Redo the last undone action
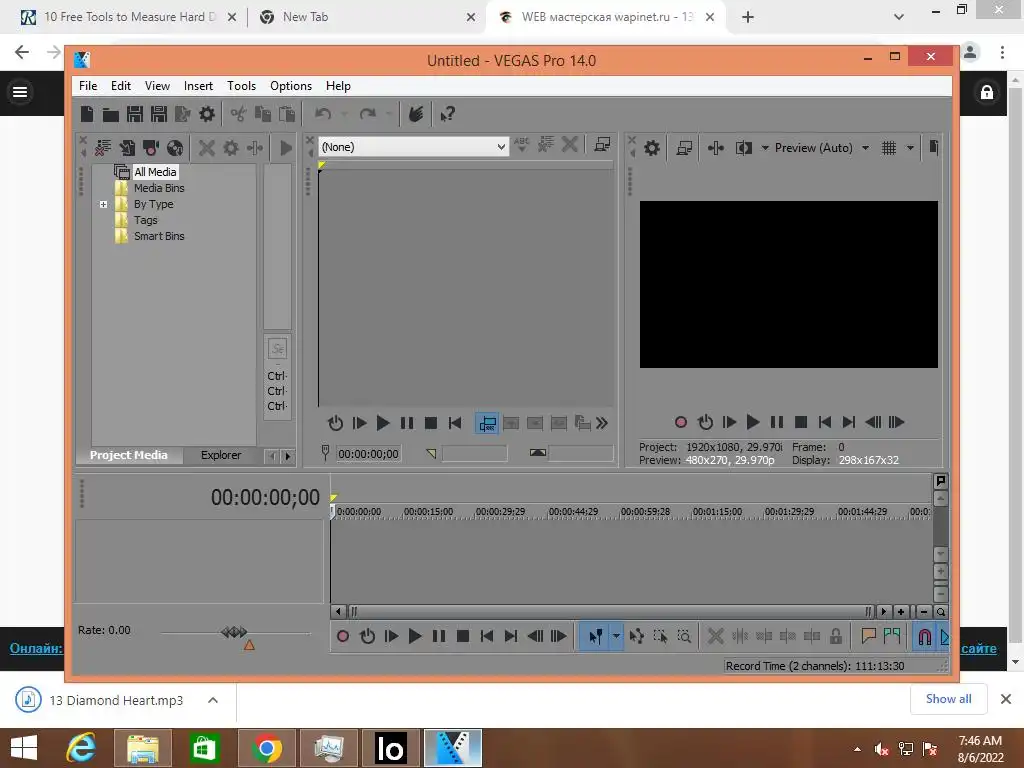 tap(368, 114)
